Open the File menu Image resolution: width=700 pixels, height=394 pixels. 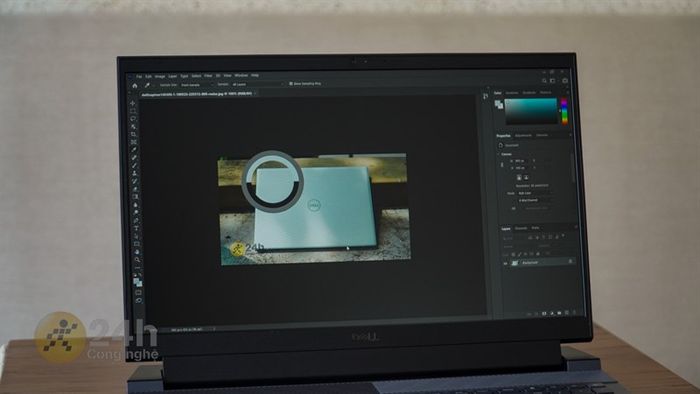[x=139, y=76]
